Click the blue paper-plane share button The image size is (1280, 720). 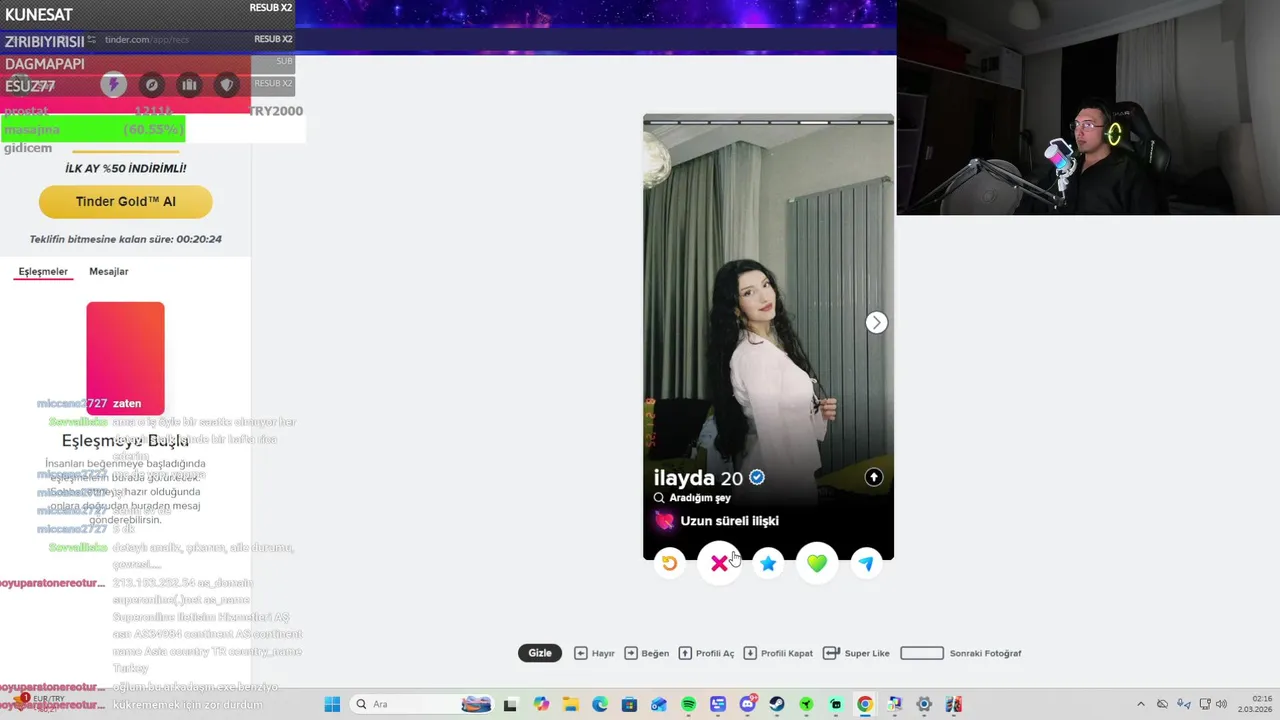866,563
